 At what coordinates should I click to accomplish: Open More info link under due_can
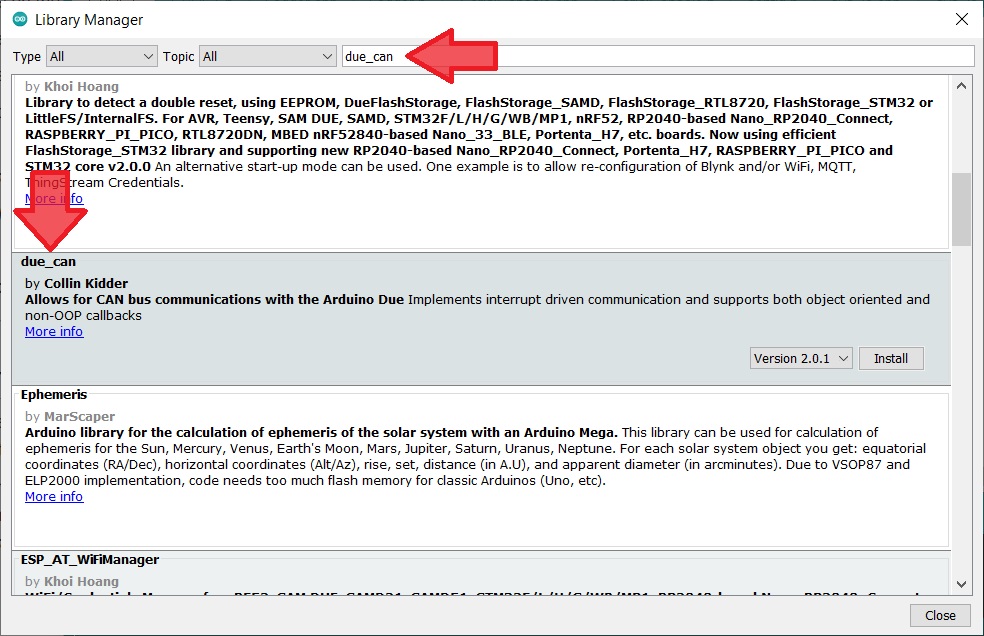click(54, 332)
